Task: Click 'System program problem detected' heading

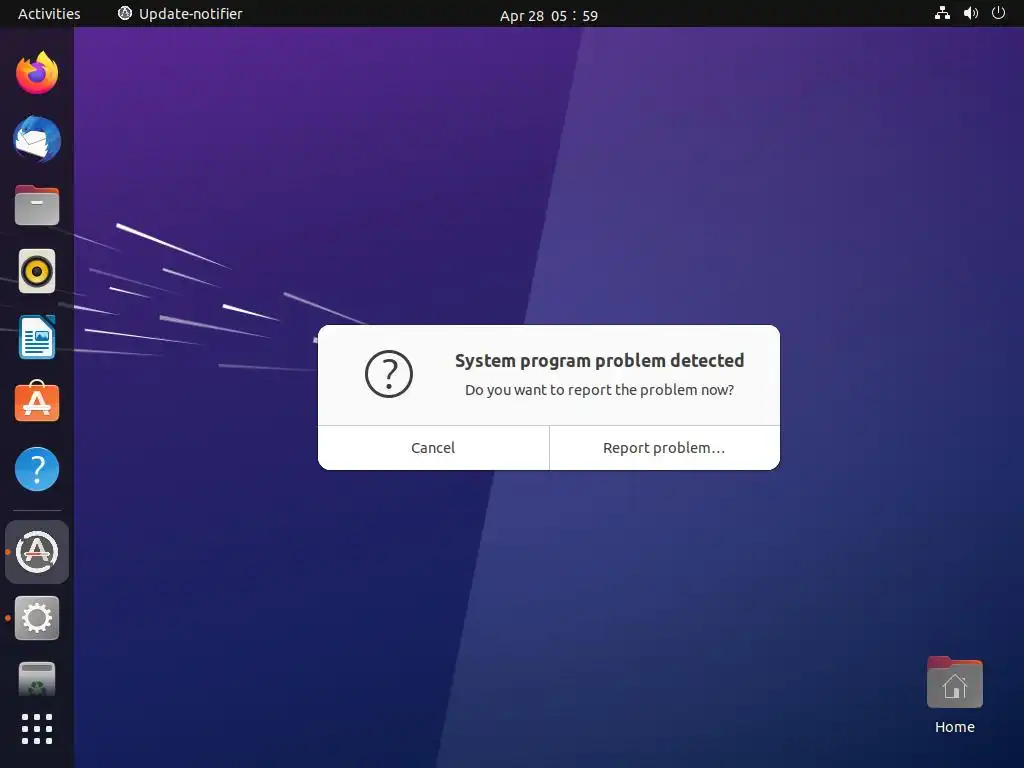Action: tap(600, 360)
